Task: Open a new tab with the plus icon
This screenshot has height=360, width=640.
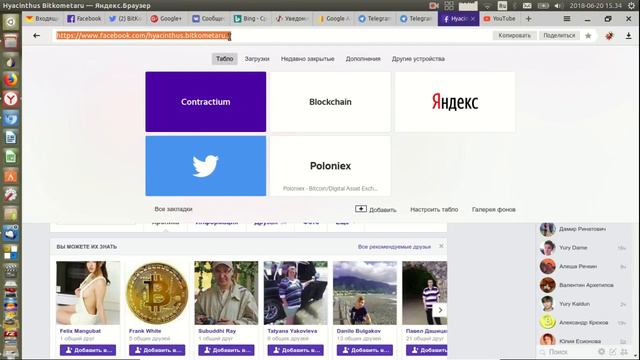Action: click(529, 19)
